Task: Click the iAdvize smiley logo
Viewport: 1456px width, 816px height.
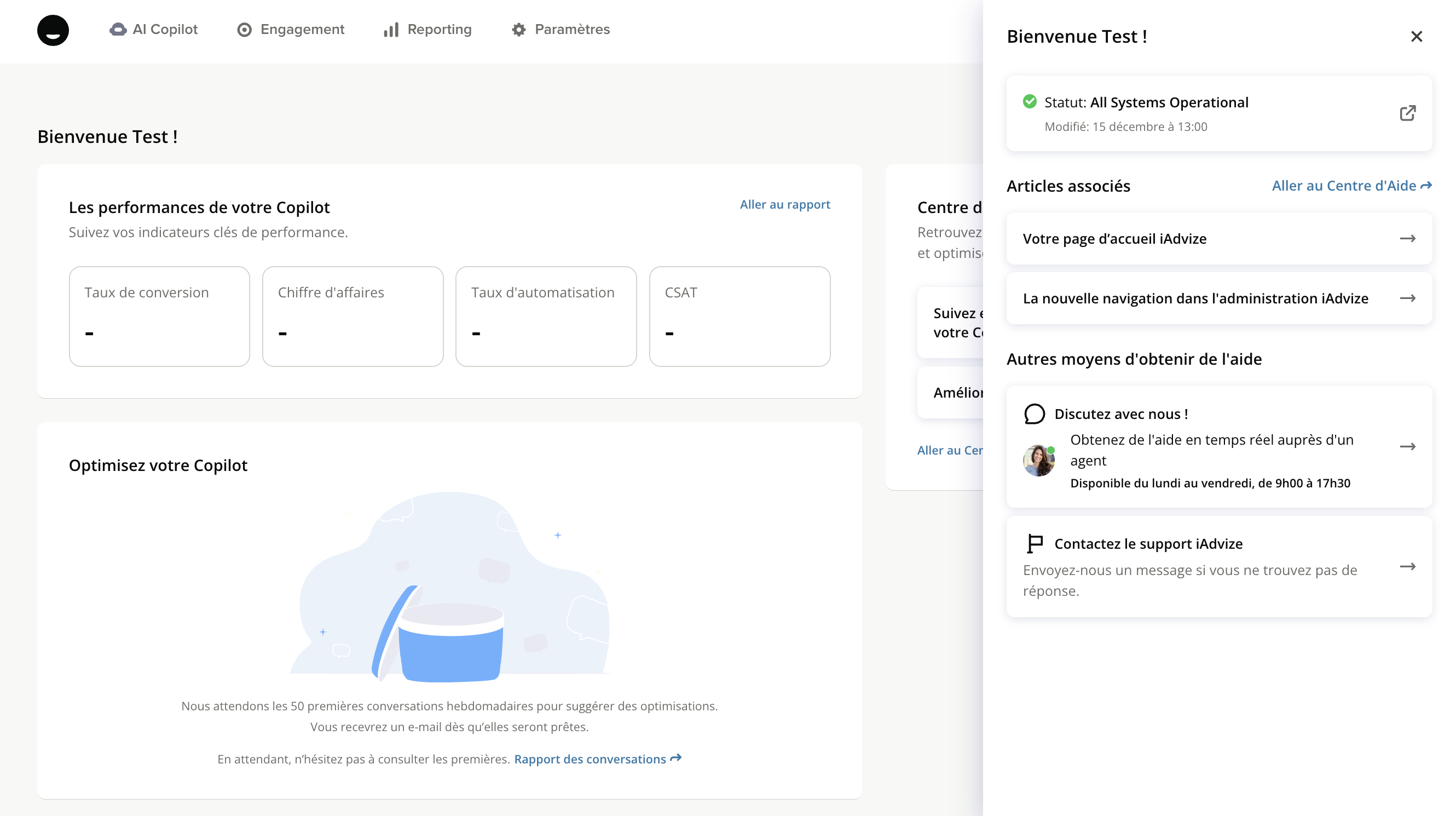Action: pyautogui.click(x=53, y=30)
